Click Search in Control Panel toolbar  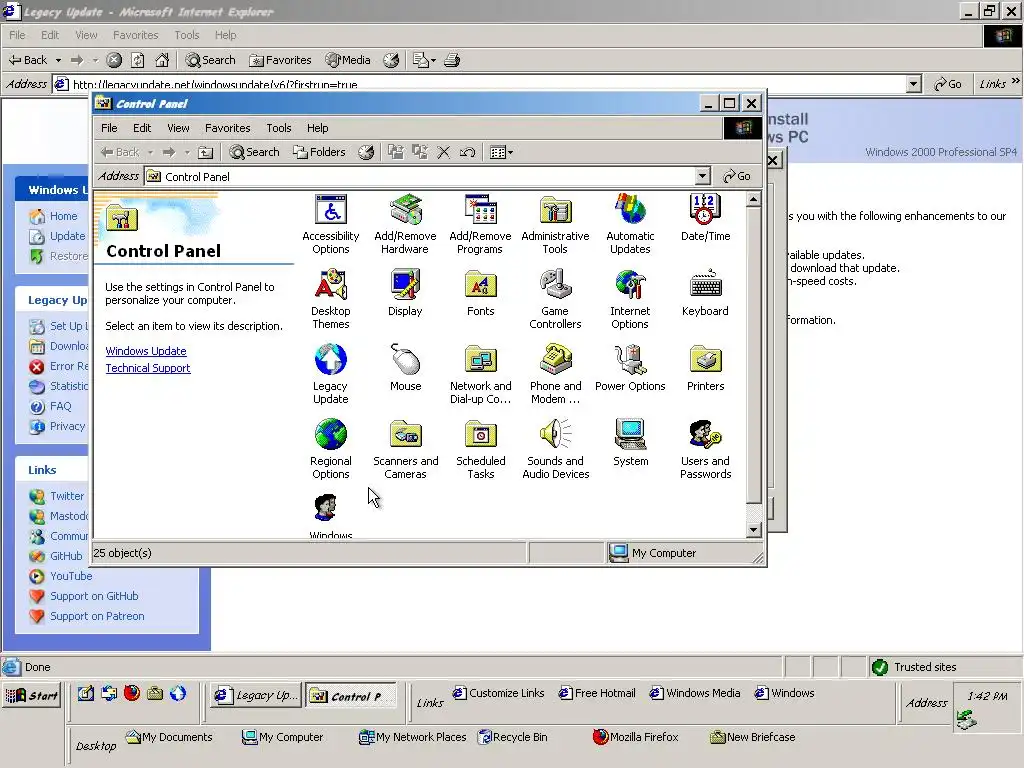(254, 152)
